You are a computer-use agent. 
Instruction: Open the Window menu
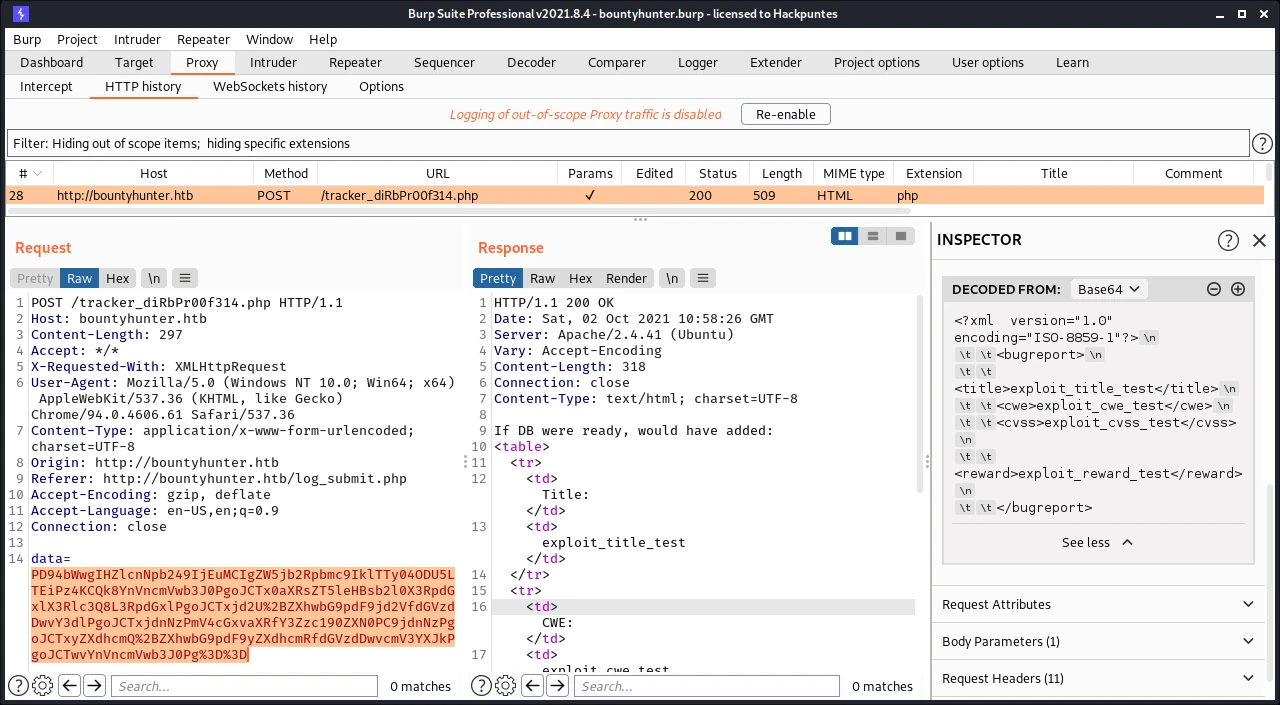tap(269, 39)
